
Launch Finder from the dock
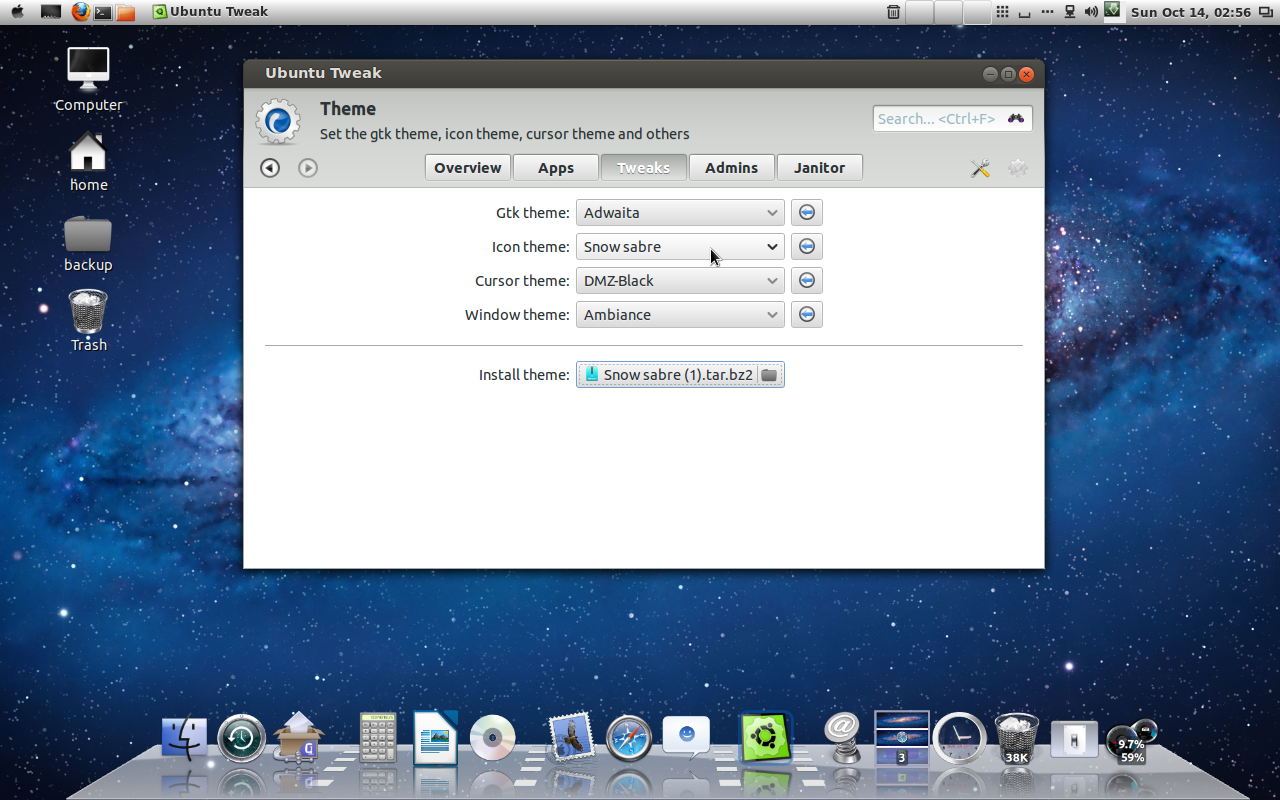coord(184,738)
